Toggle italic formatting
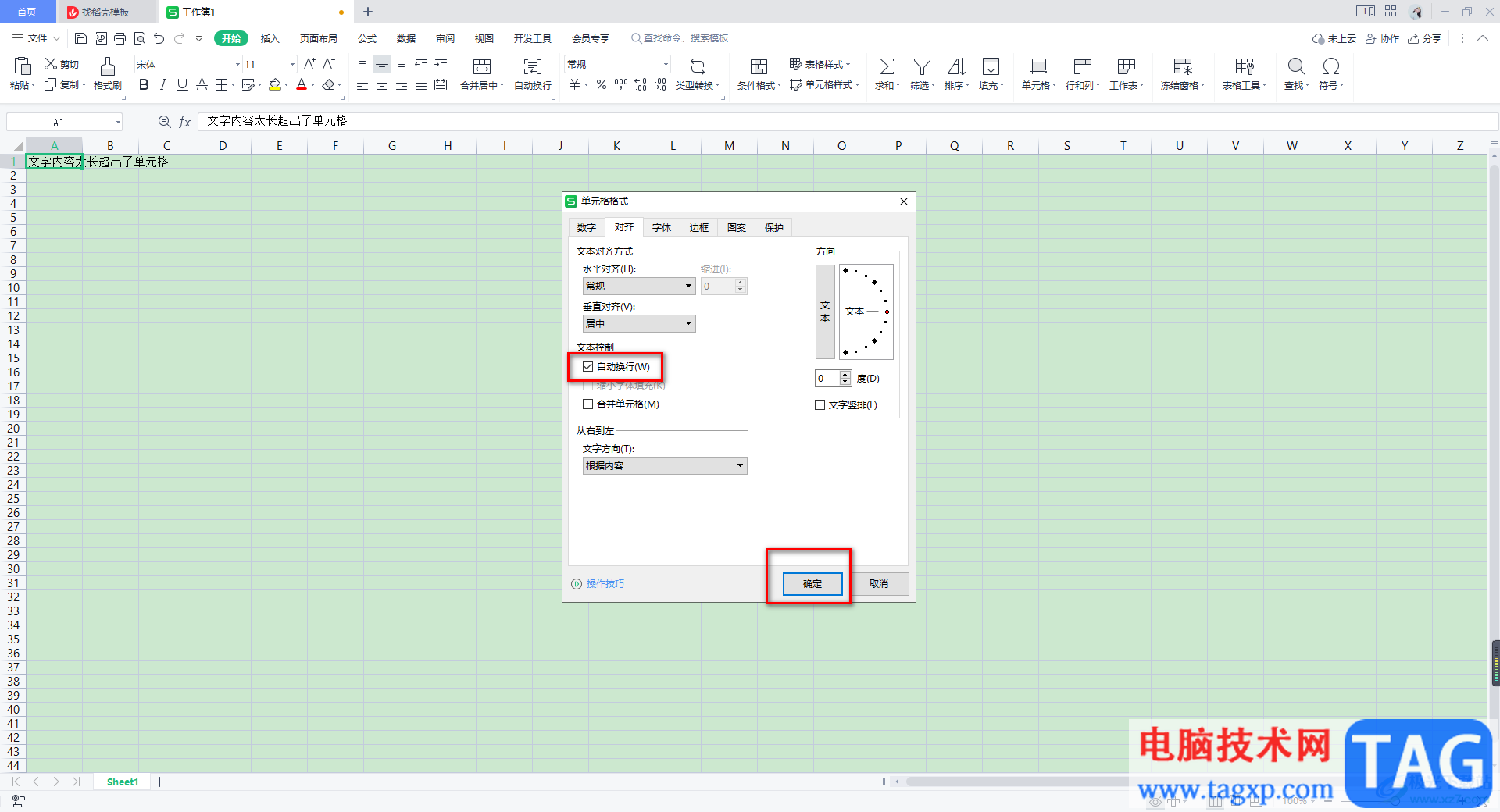The image size is (1500, 812). click(x=163, y=84)
